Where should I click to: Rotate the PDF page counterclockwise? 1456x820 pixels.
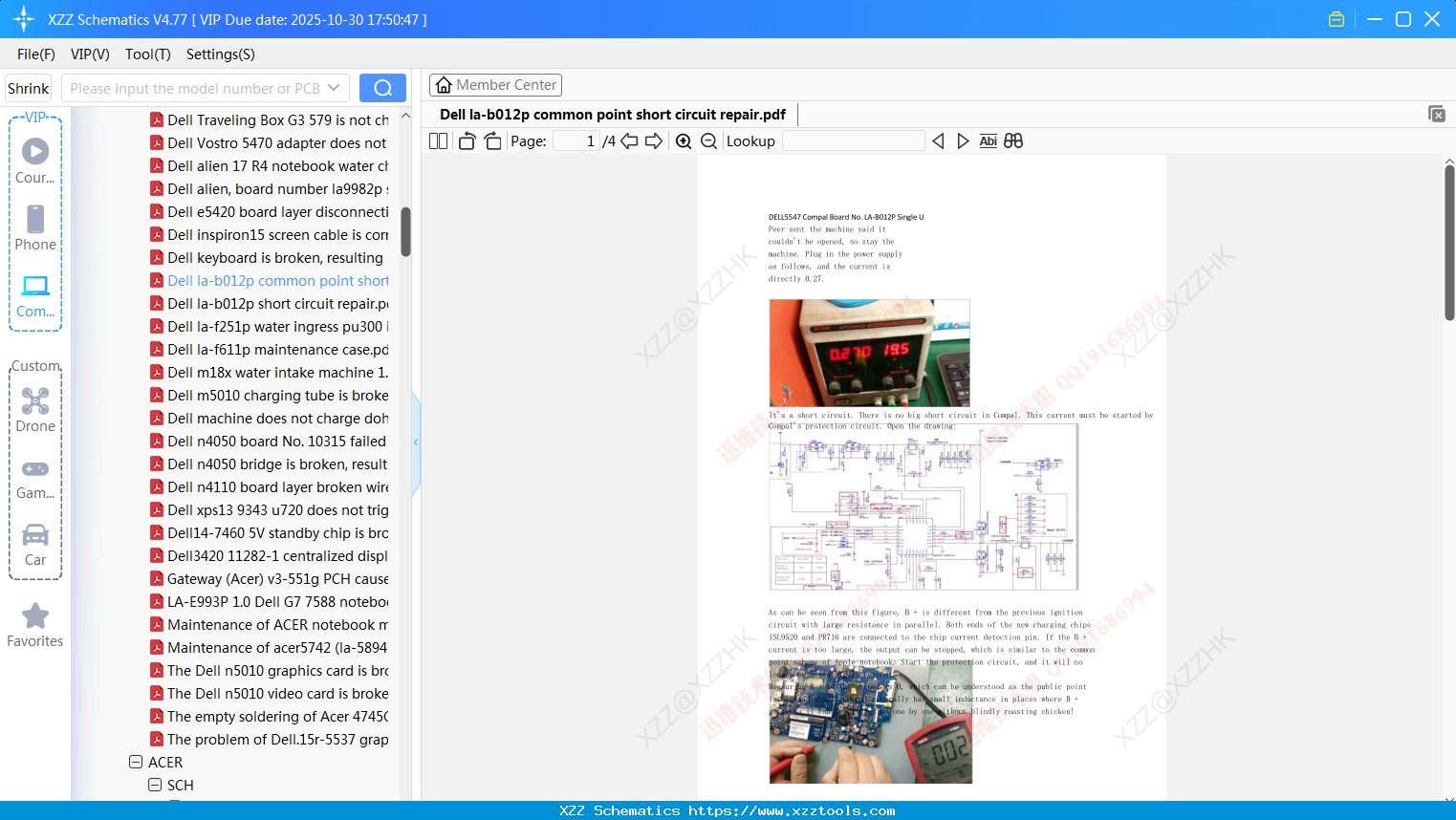[467, 141]
